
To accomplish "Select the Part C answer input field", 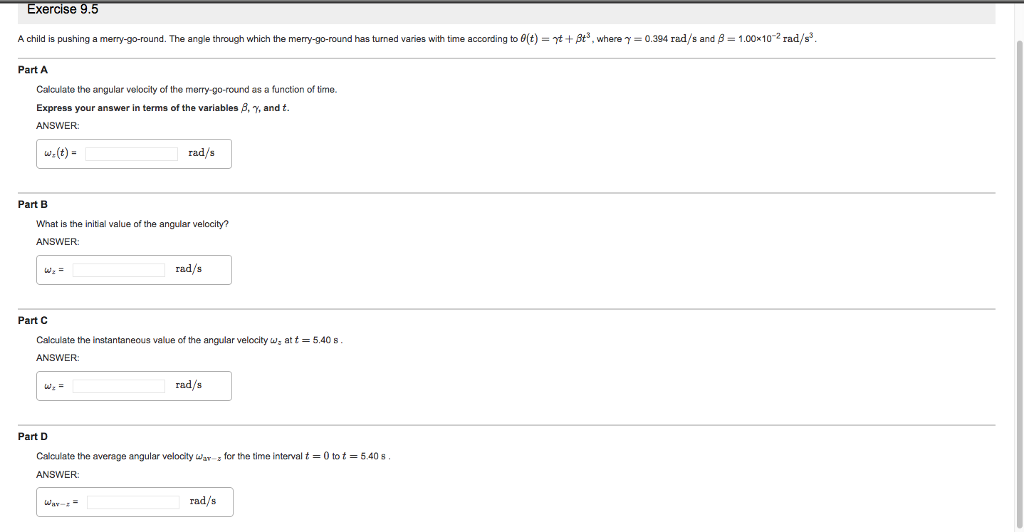I will [x=118, y=386].
